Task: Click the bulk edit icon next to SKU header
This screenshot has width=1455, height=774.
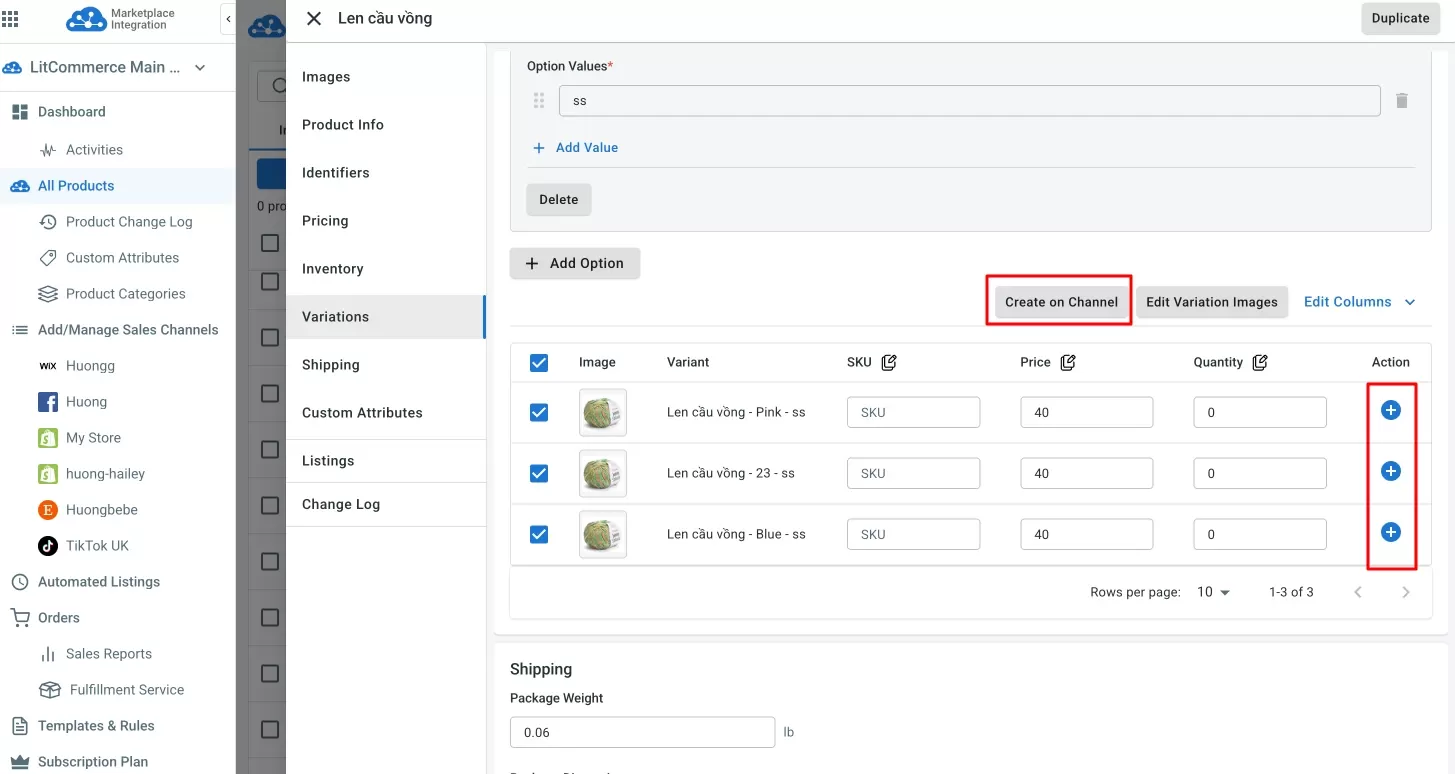Action: pyautogui.click(x=889, y=362)
